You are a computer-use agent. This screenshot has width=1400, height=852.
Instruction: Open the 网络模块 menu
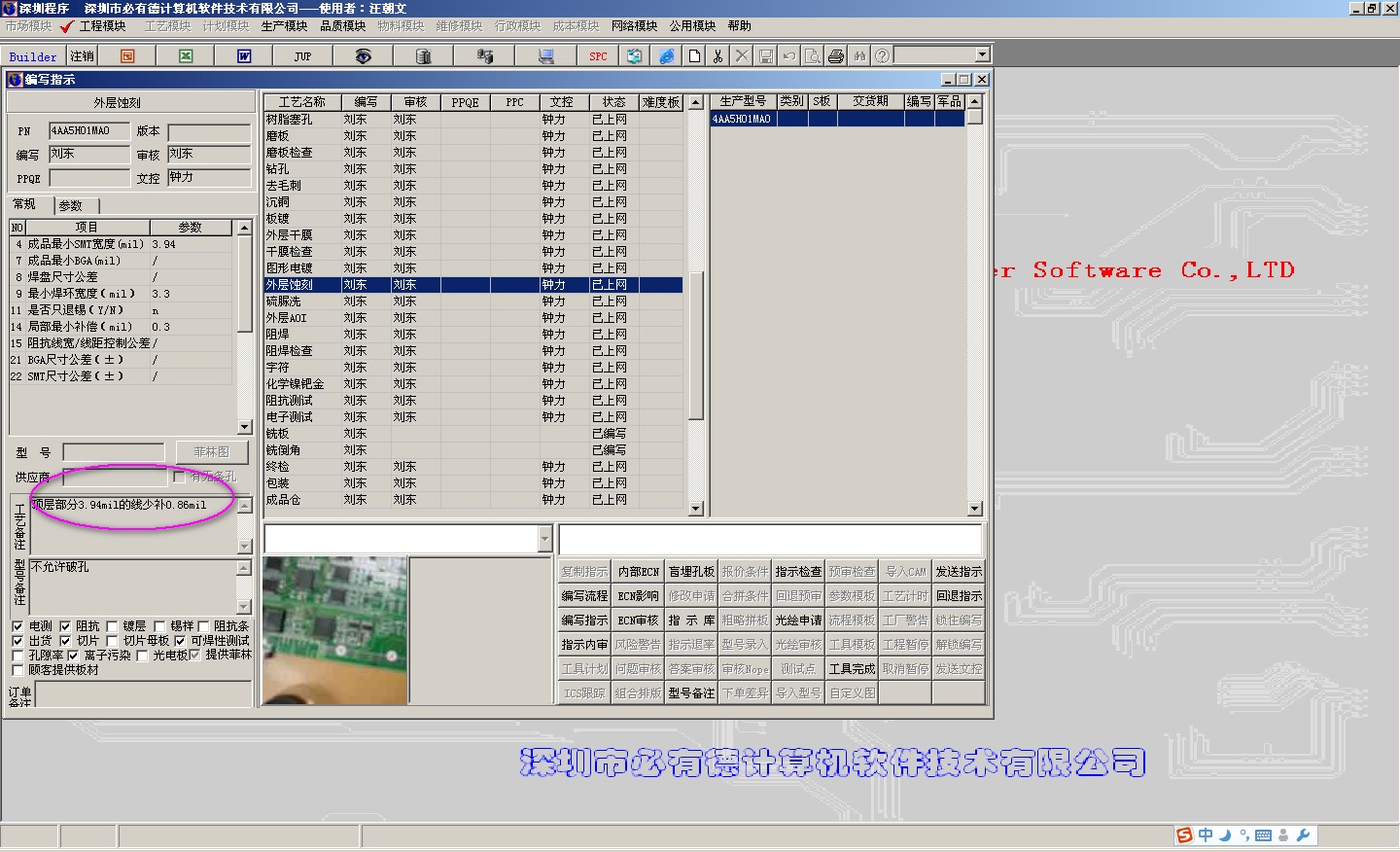pos(634,26)
